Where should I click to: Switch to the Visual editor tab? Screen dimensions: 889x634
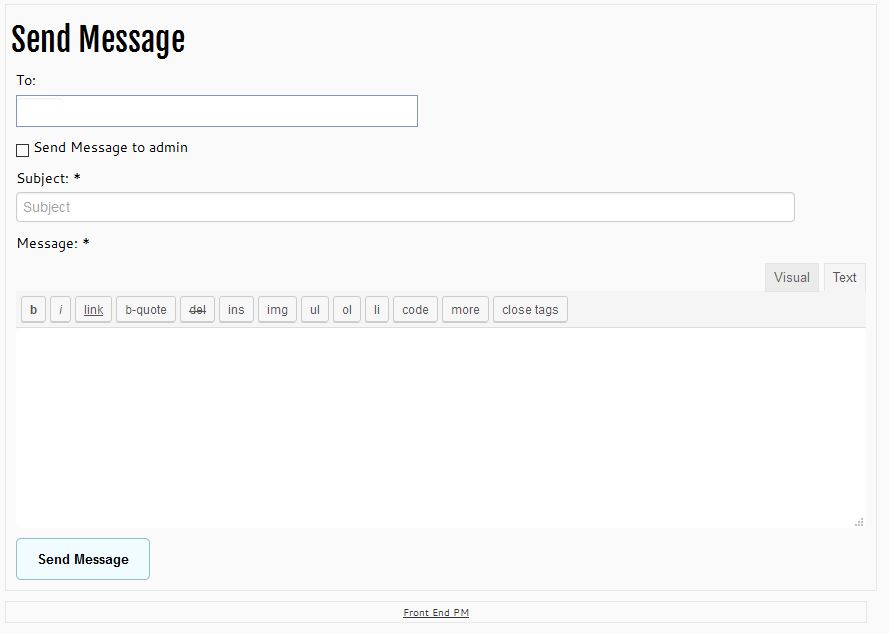point(791,278)
